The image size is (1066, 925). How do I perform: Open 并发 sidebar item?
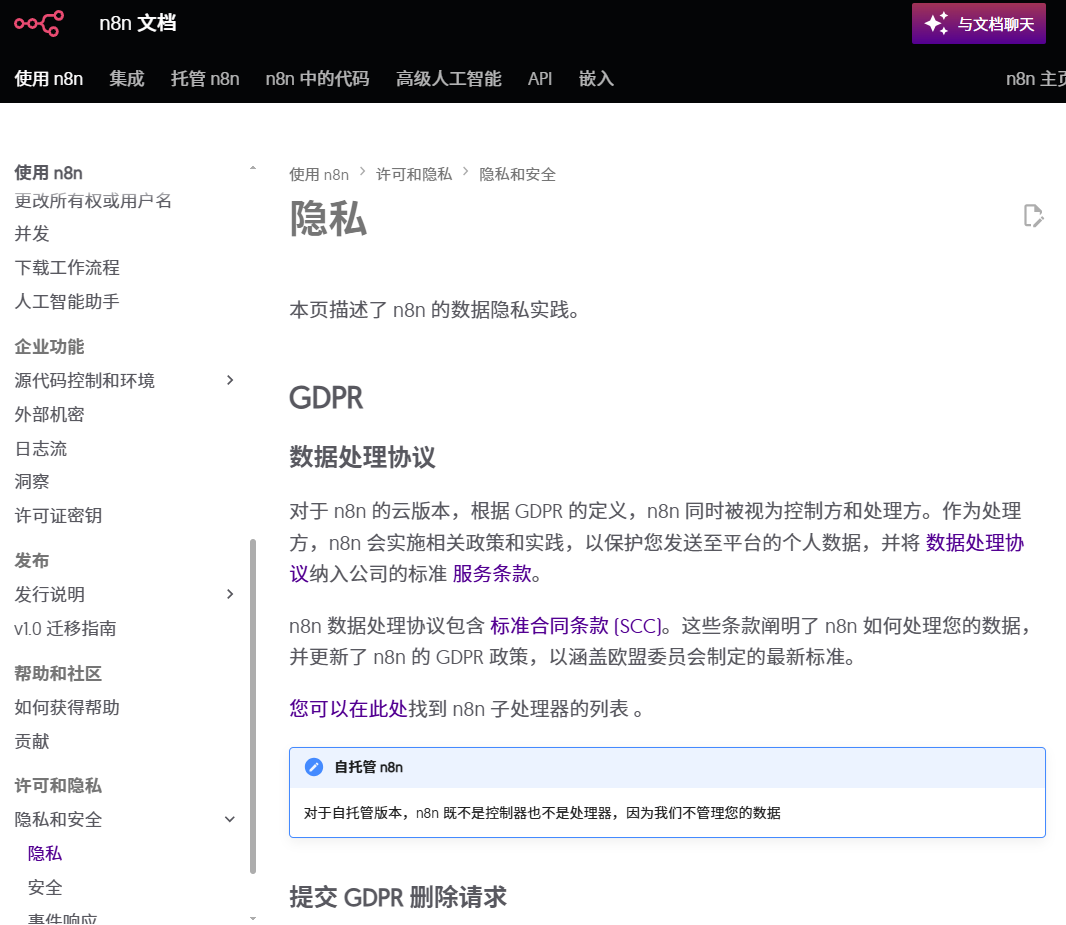32,234
